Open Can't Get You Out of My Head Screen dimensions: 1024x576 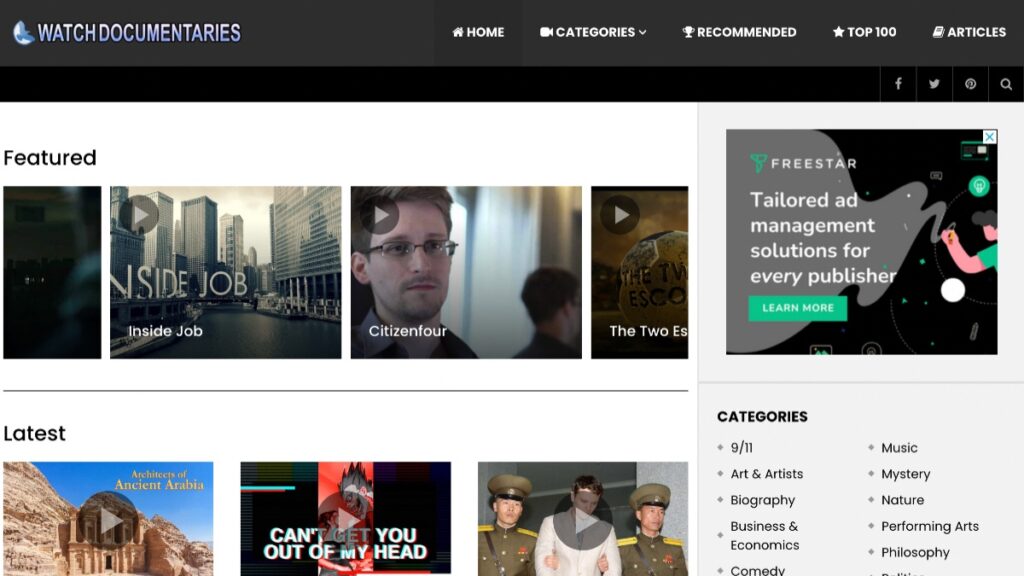click(x=345, y=519)
